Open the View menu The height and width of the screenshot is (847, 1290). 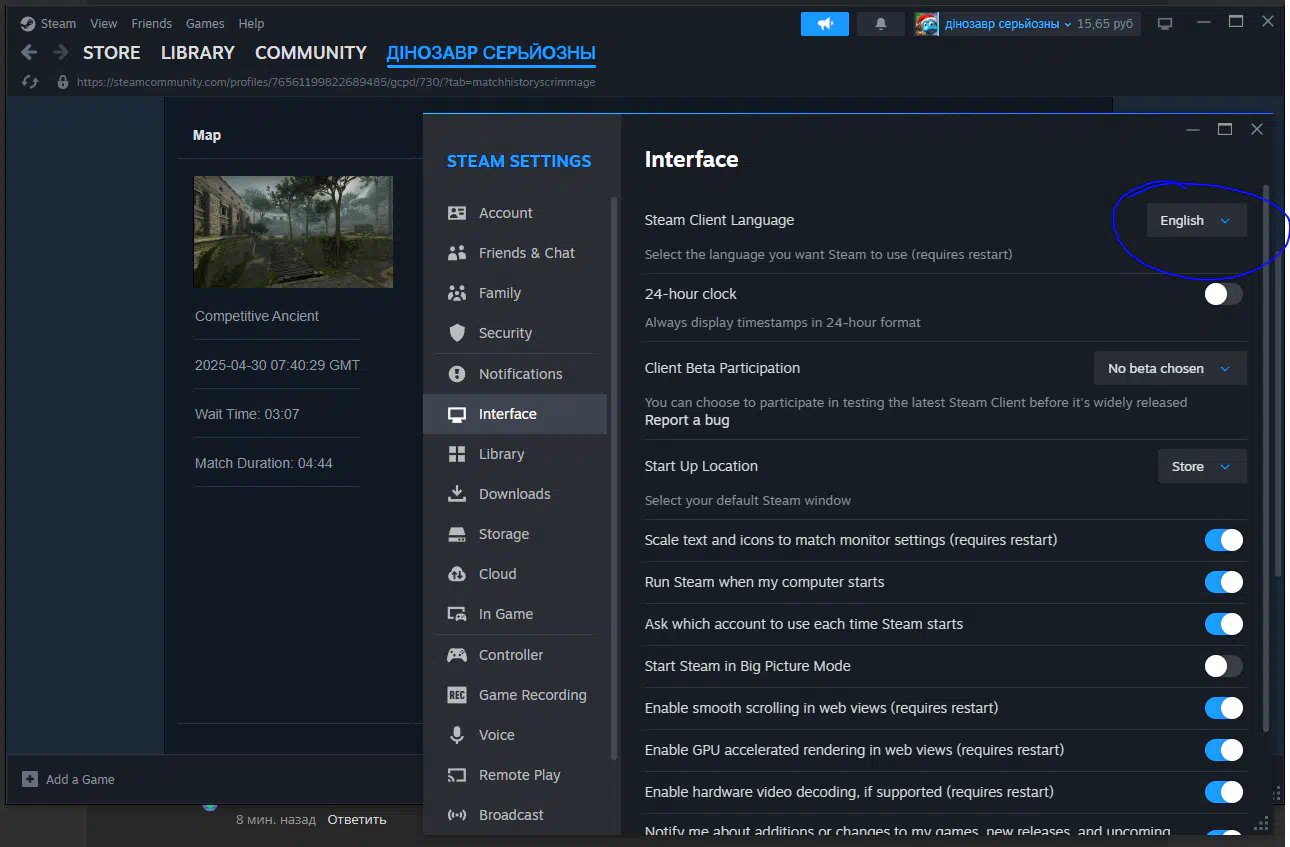(103, 23)
